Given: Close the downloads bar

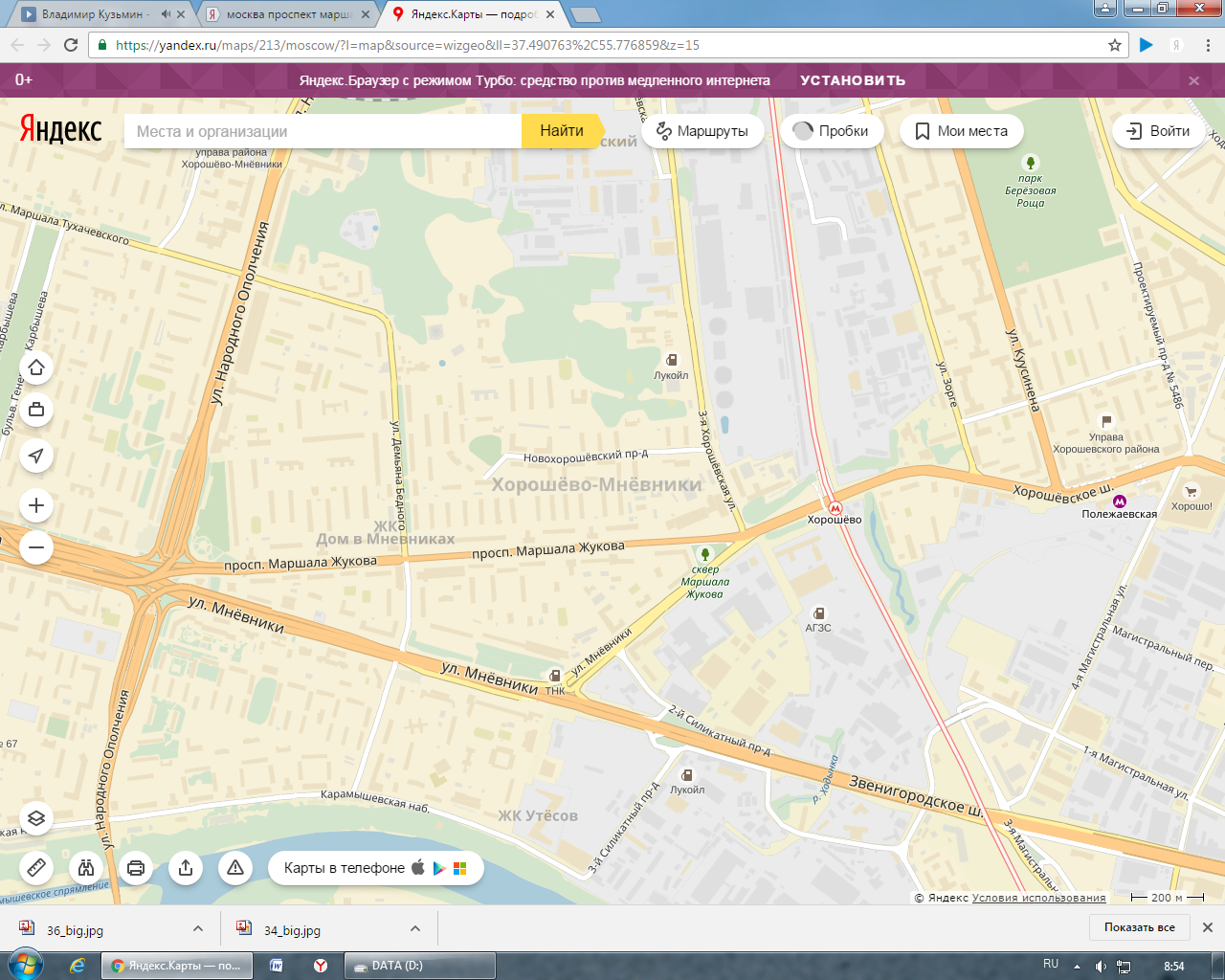Looking at the screenshot, I should click(x=1208, y=927).
